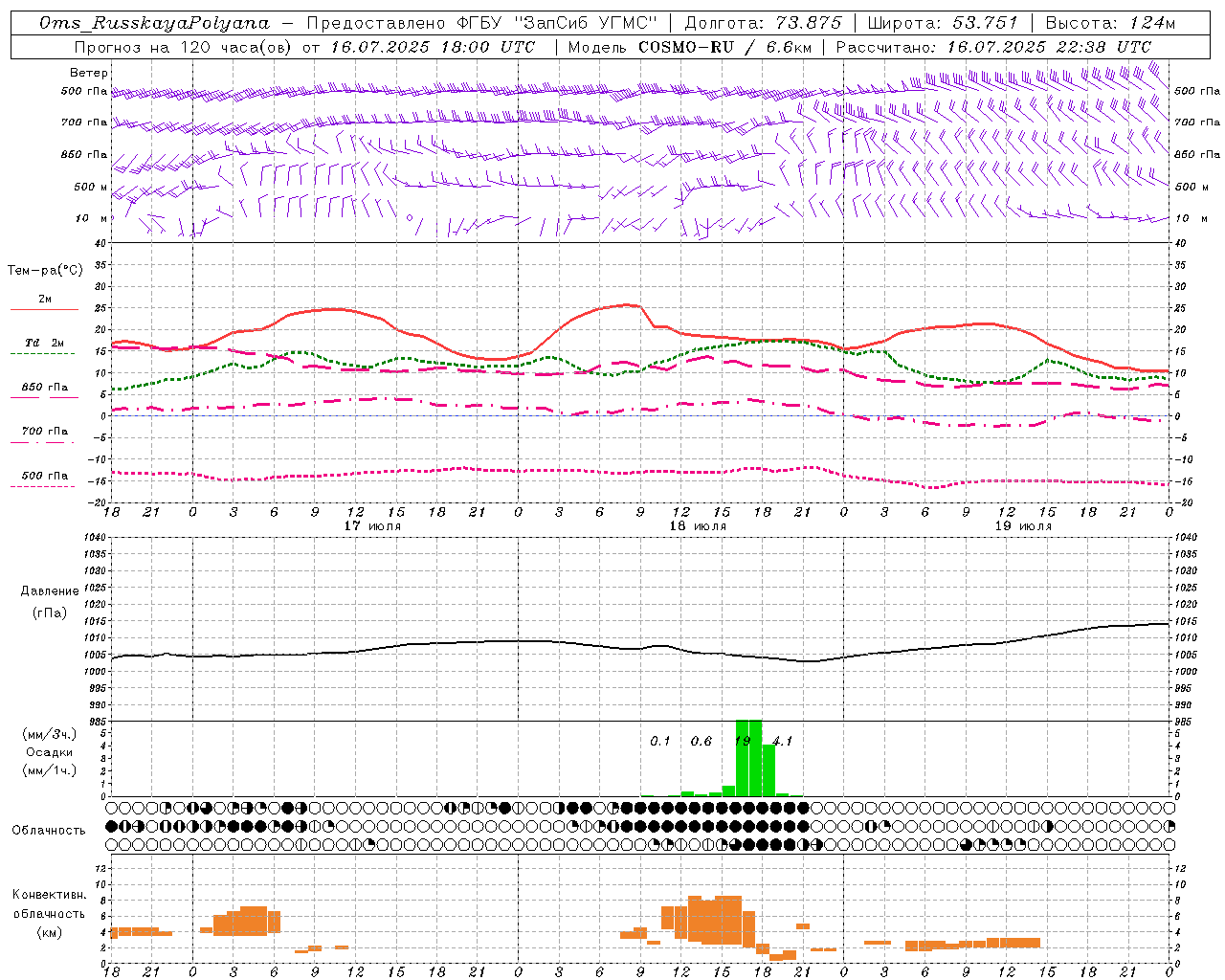The image size is (1225, 980).
Task: Click the Давление pressure panel title
Action: pos(50,591)
